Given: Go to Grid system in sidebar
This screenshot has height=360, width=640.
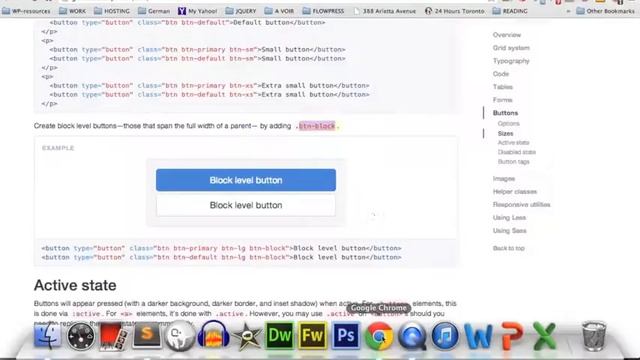Looking at the screenshot, I should pyautogui.click(x=511, y=48).
